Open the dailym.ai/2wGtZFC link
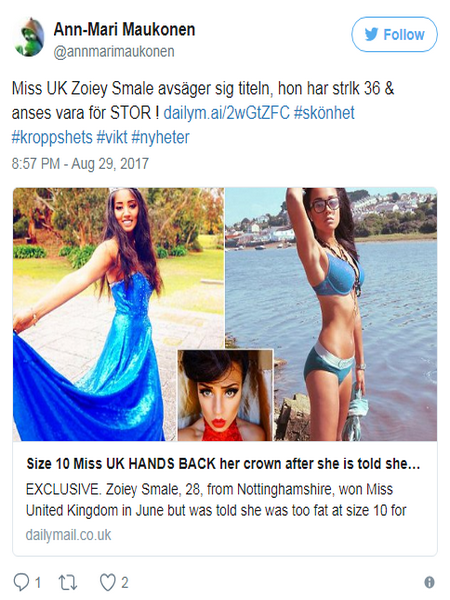This screenshot has width=450, height=600. click(227, 113)
